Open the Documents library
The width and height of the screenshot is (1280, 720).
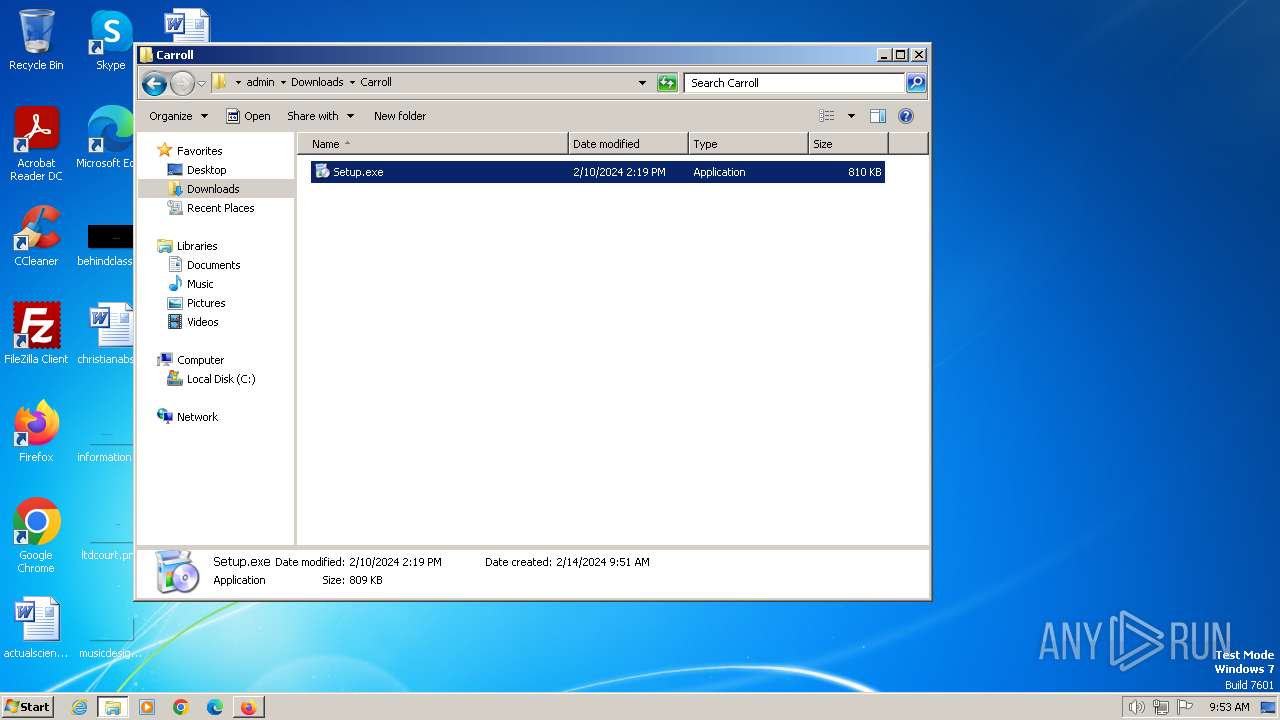coord(213,265)
